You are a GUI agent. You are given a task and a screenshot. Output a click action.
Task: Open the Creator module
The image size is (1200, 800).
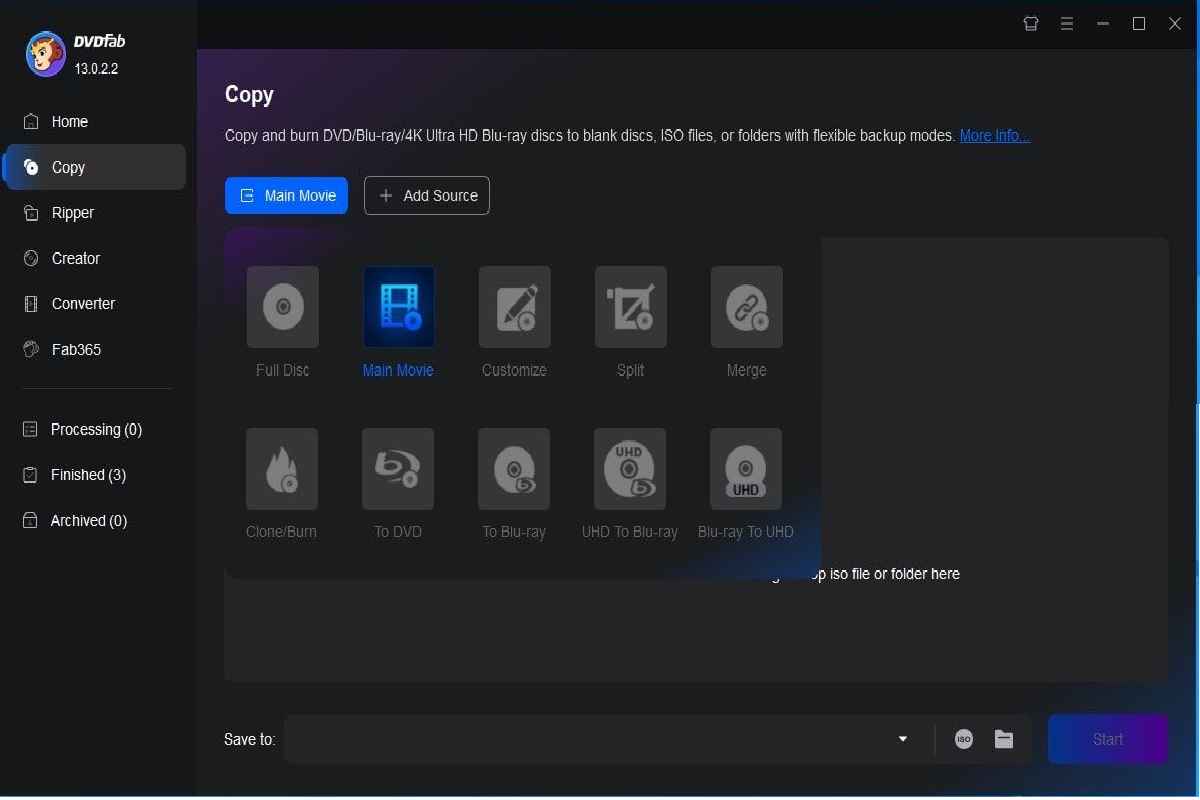[95, 258]
